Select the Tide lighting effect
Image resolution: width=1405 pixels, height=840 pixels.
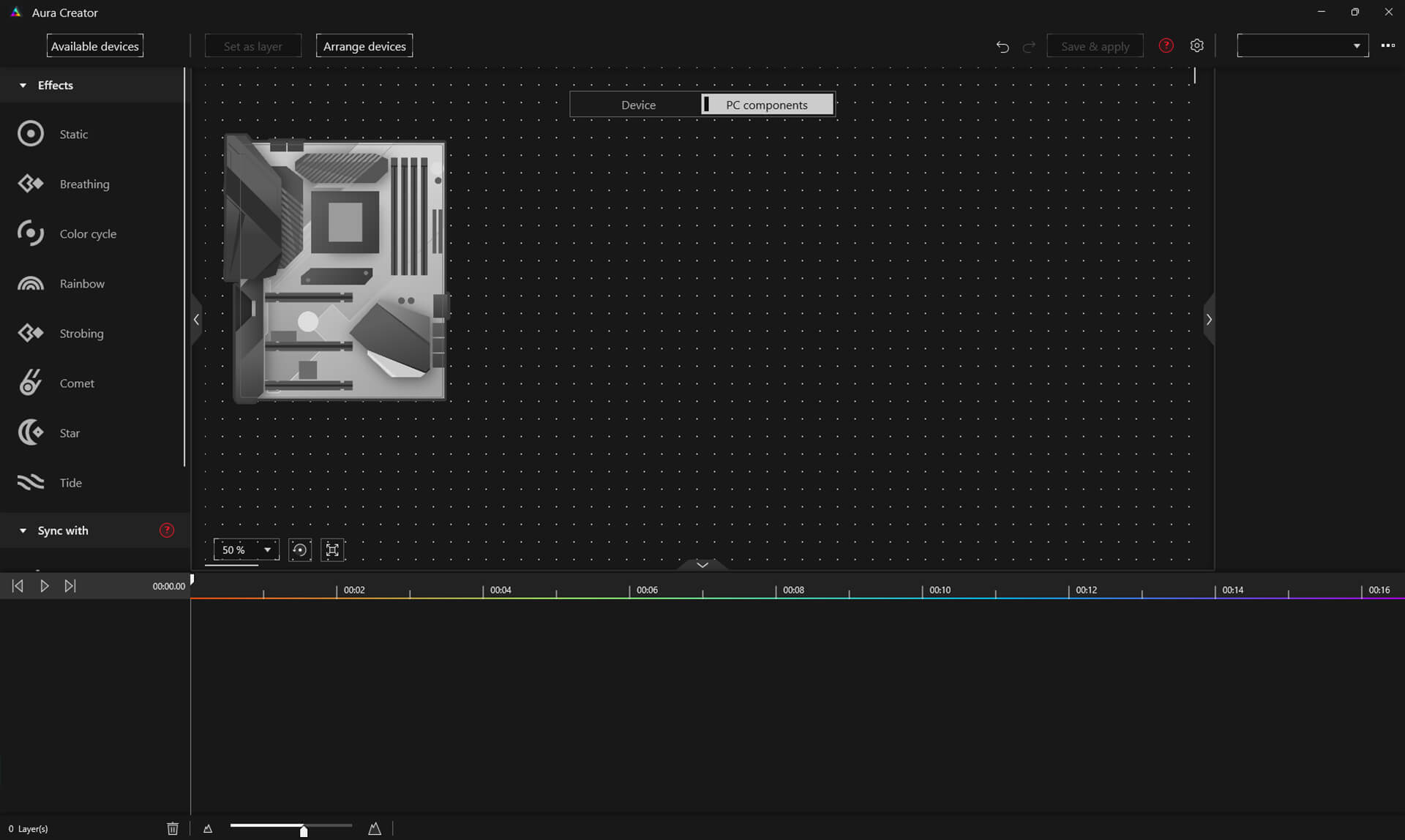coord(70,483)
